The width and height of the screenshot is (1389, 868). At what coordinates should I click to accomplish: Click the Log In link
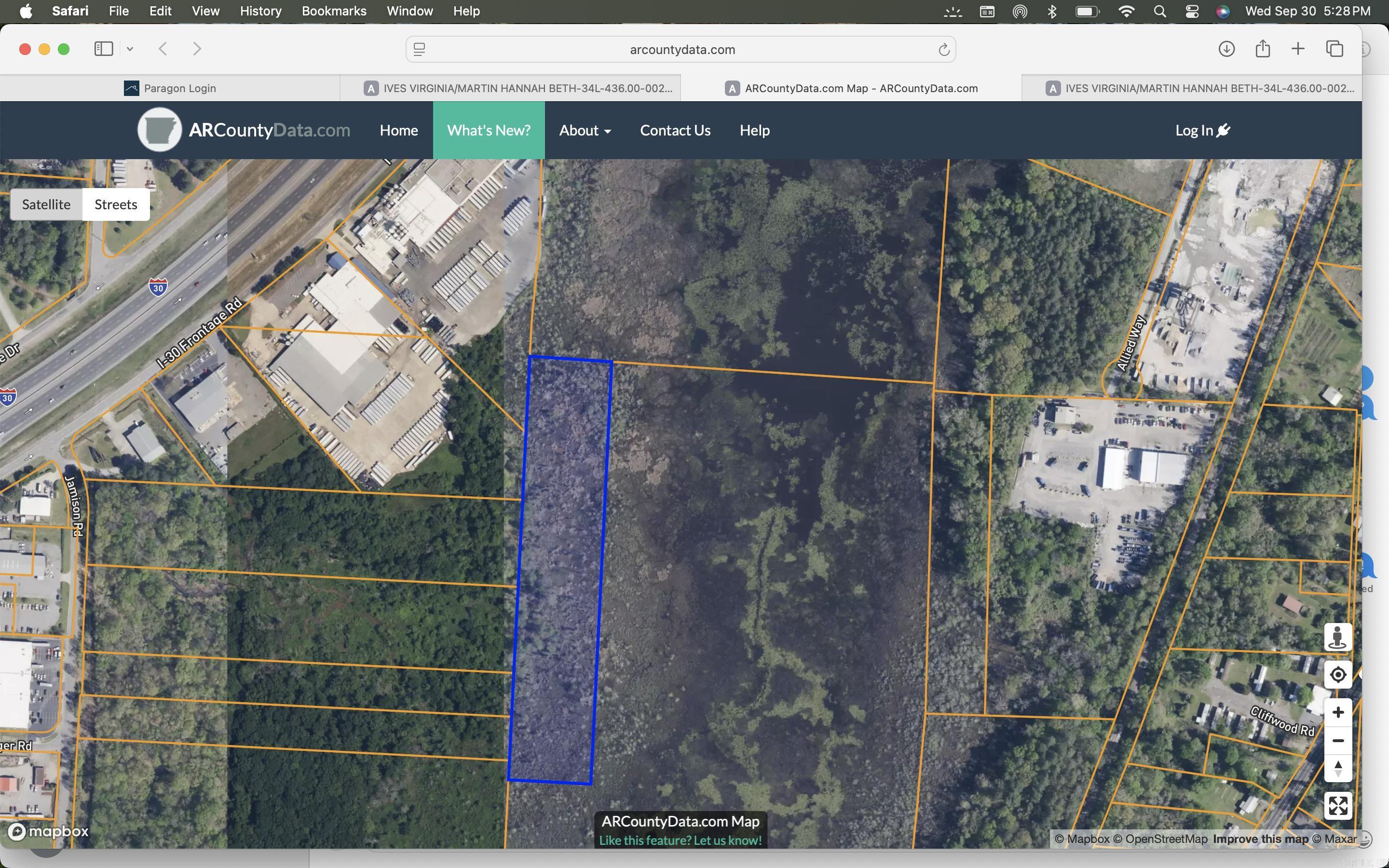(1202, 130)
